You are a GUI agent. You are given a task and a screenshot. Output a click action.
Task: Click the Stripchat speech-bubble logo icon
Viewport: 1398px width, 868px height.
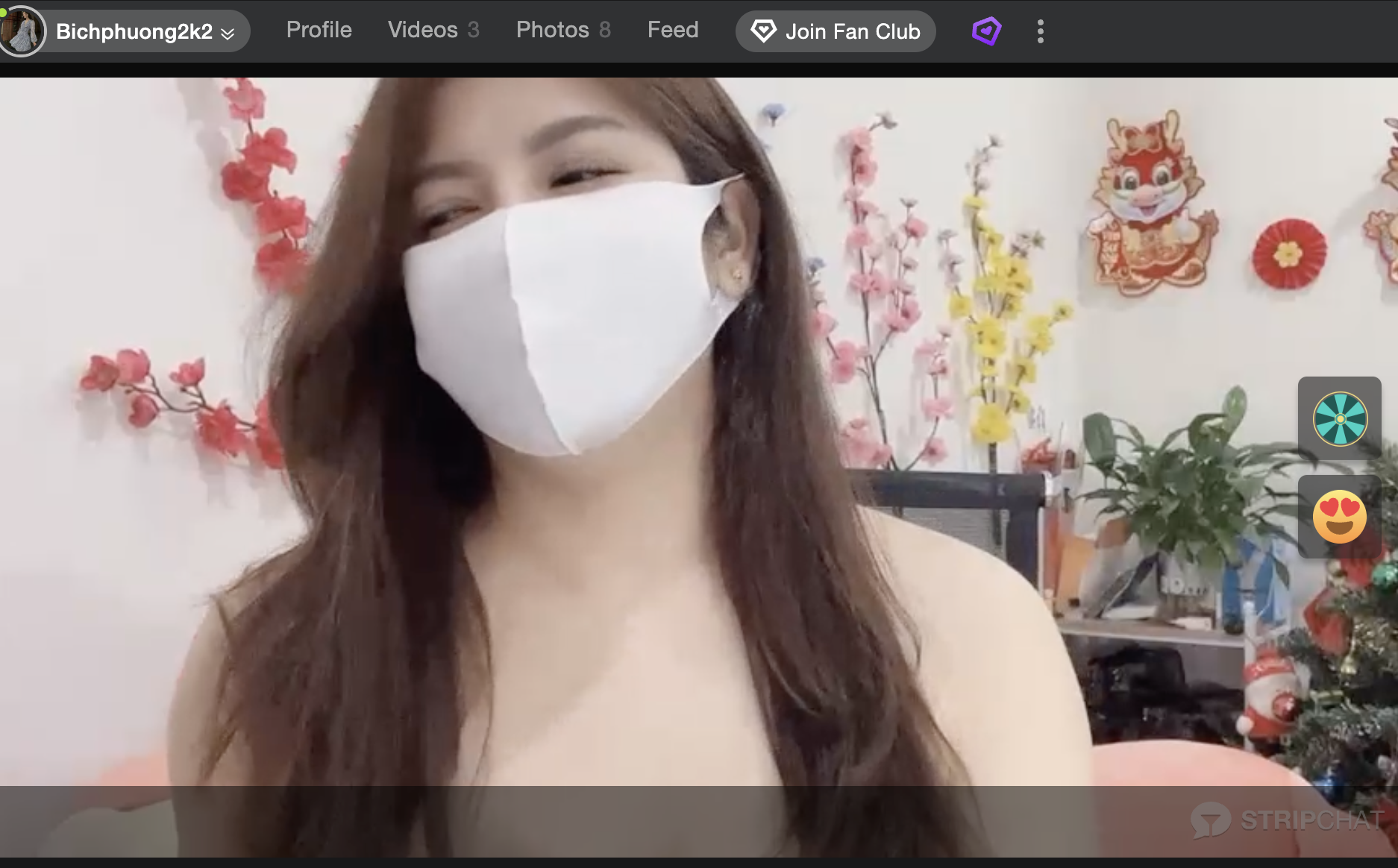1209,821
